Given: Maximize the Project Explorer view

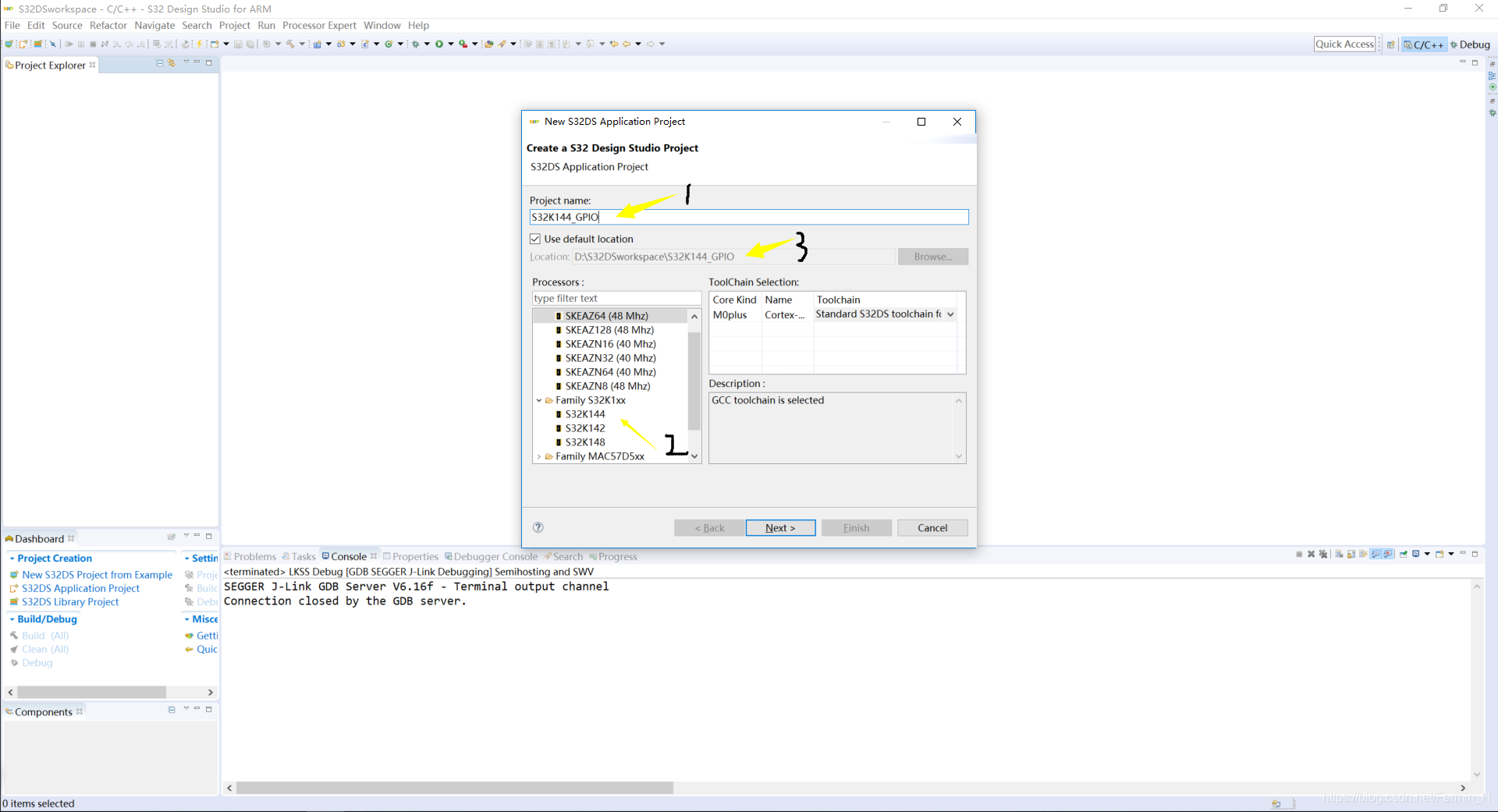Looking at the screenshot, I should (x=209, y=62).
